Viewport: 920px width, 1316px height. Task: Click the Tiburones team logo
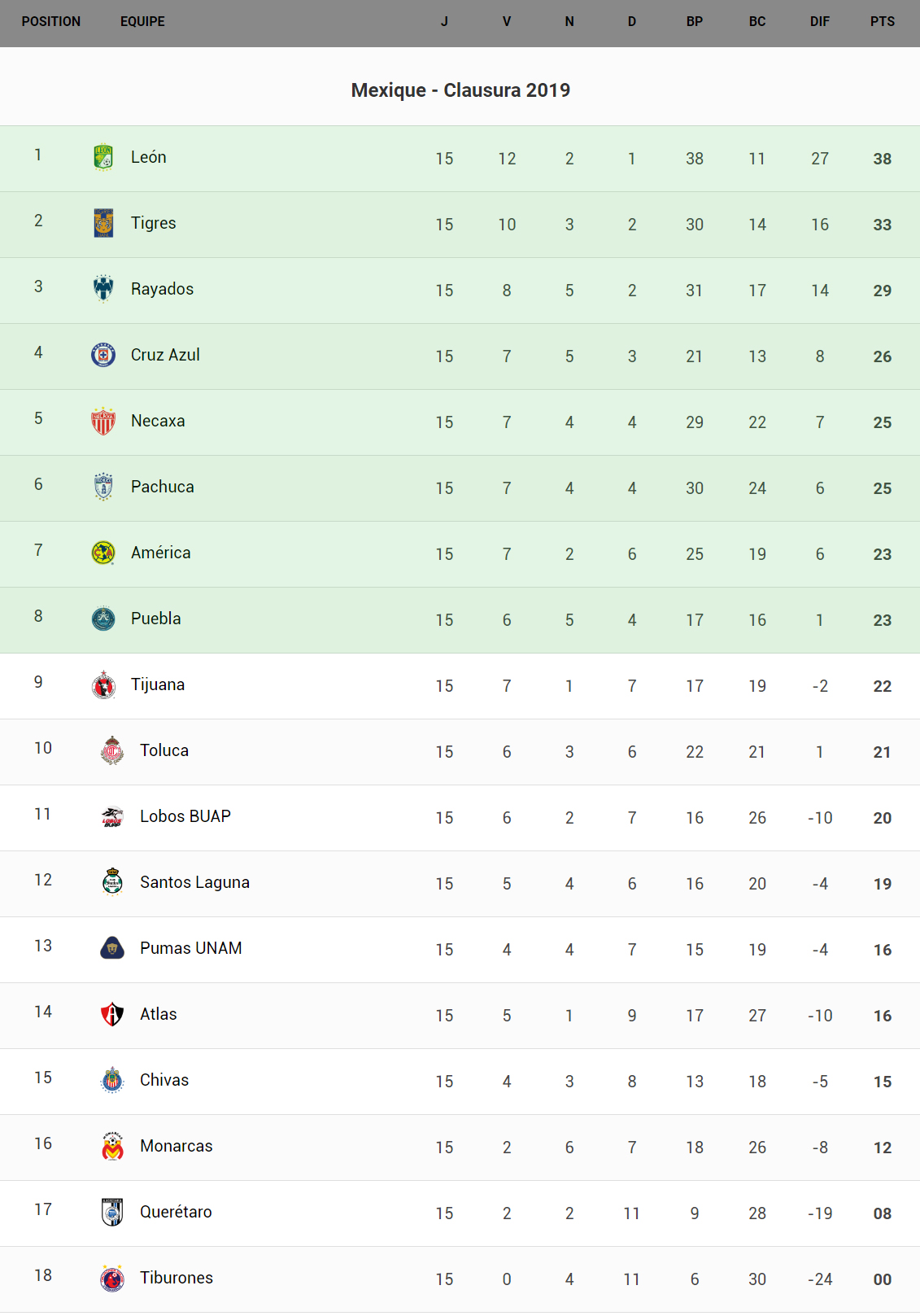tap(112, 1278)
